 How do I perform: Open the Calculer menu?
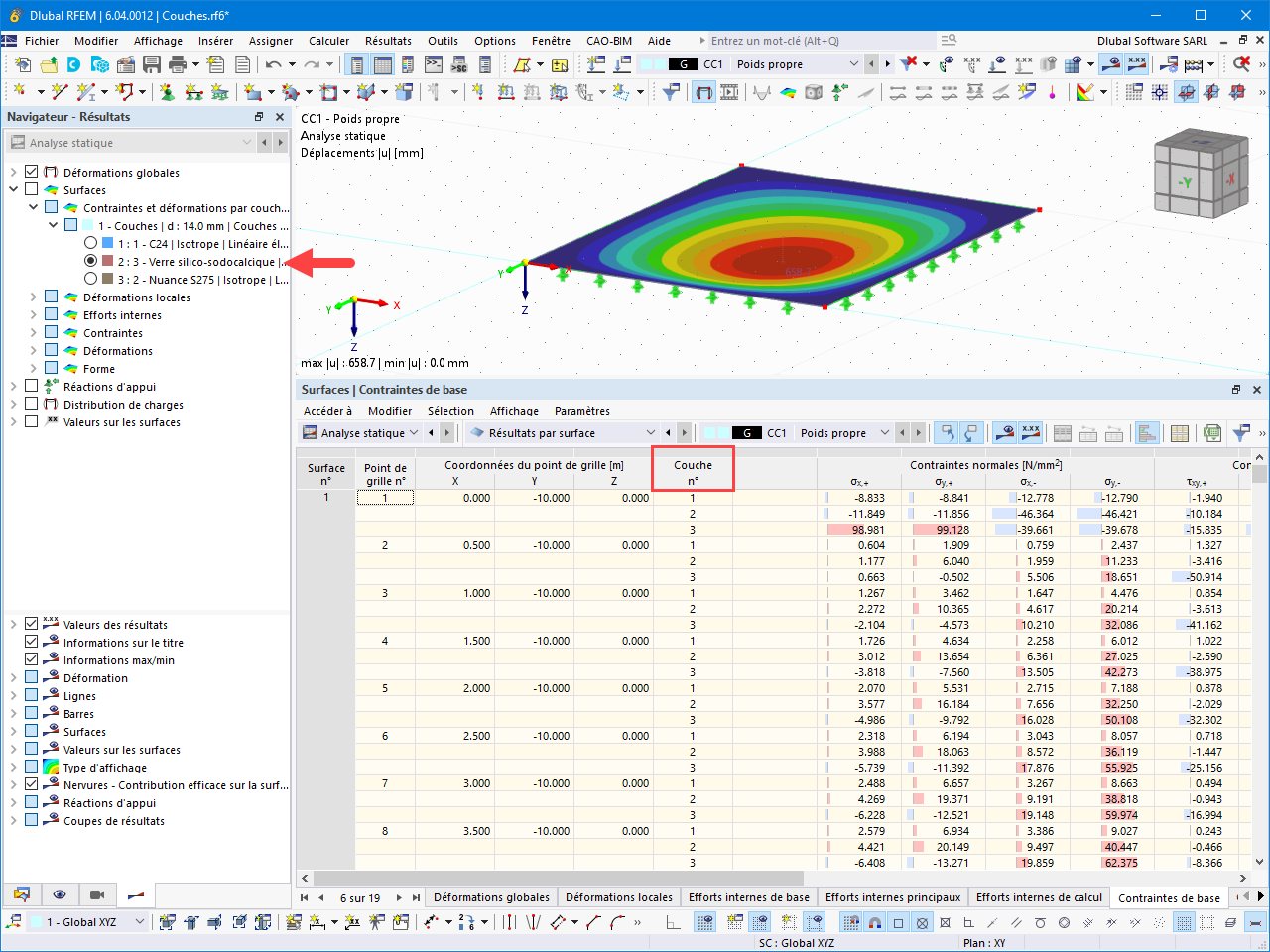(x=329, y=41)
